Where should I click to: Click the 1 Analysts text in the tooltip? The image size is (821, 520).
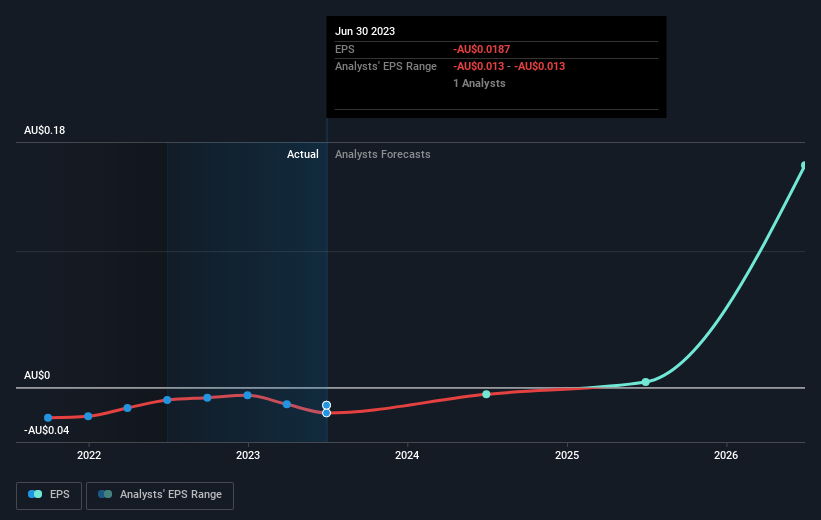pos(480,83)
